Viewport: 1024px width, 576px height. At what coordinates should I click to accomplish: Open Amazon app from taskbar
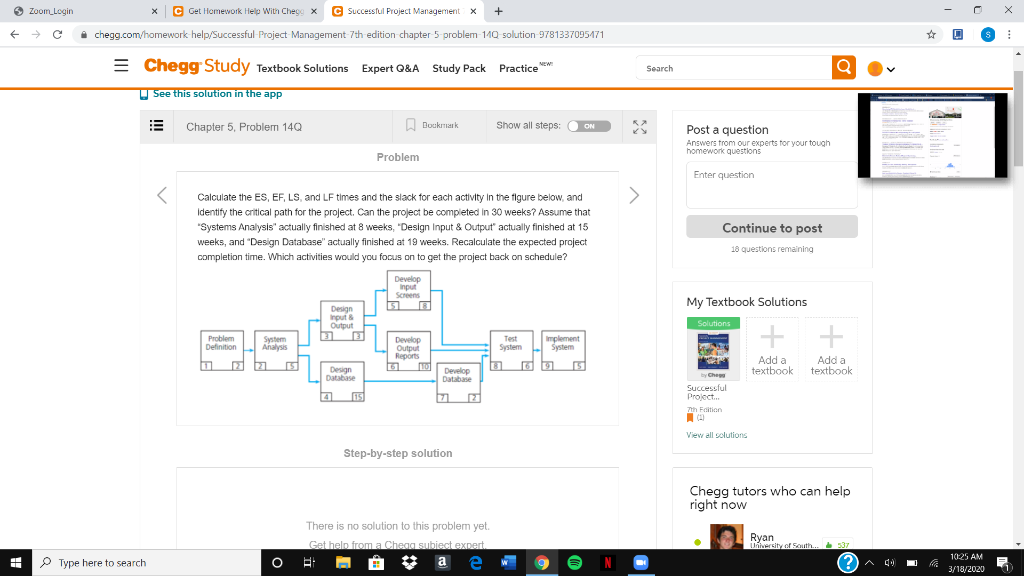442,562
